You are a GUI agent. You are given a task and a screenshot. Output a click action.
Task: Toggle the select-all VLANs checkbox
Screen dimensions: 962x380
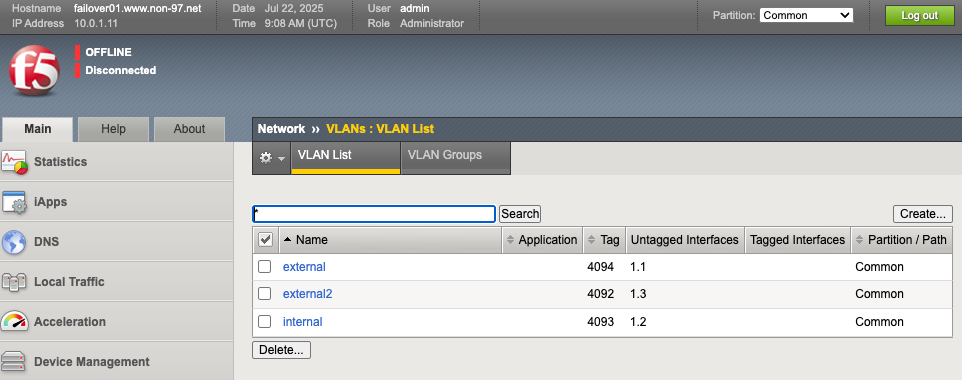click(x=266, y=239)
